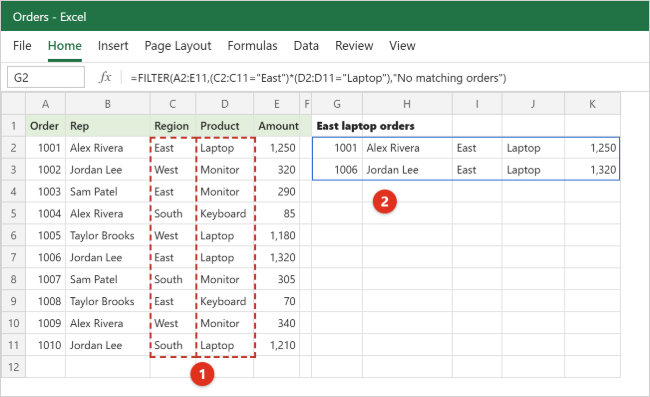
Task: Select column B header
Action: click(108, 104)
